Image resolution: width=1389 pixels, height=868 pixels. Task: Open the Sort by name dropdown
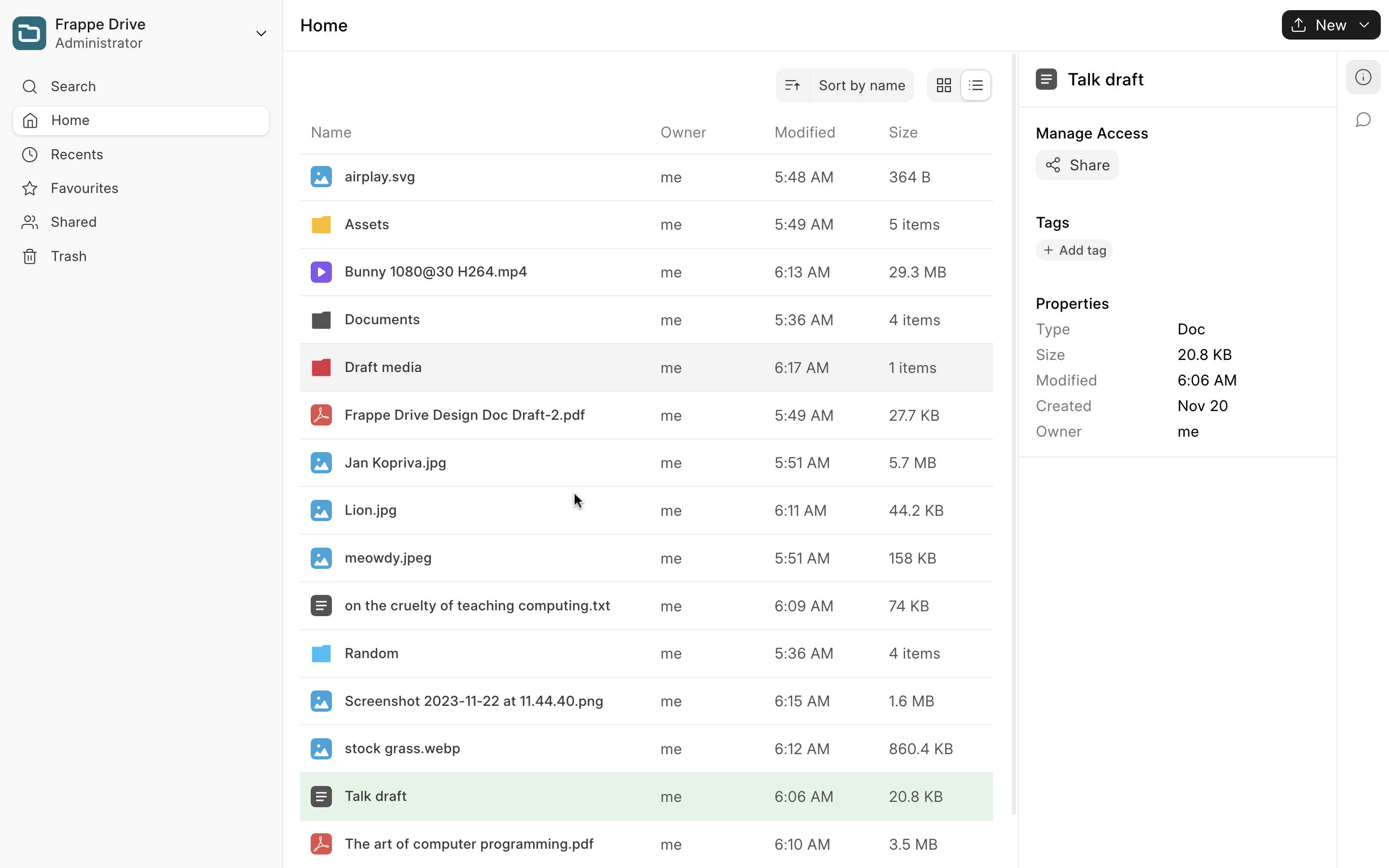pos(861,85)
